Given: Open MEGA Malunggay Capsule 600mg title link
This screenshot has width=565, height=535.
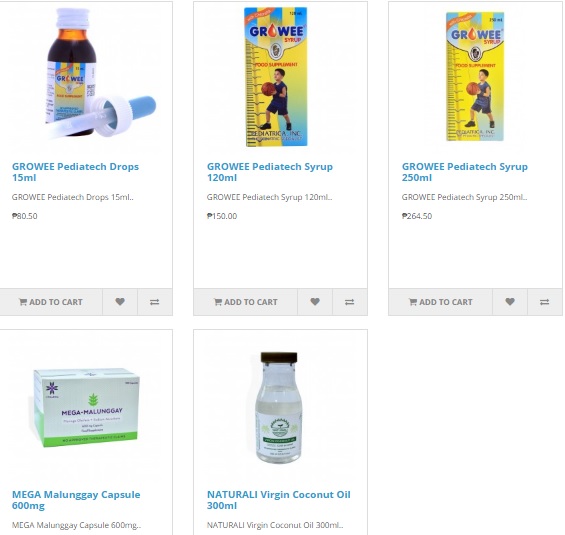Looking at the screenshot, I should [x=76, y=500].
